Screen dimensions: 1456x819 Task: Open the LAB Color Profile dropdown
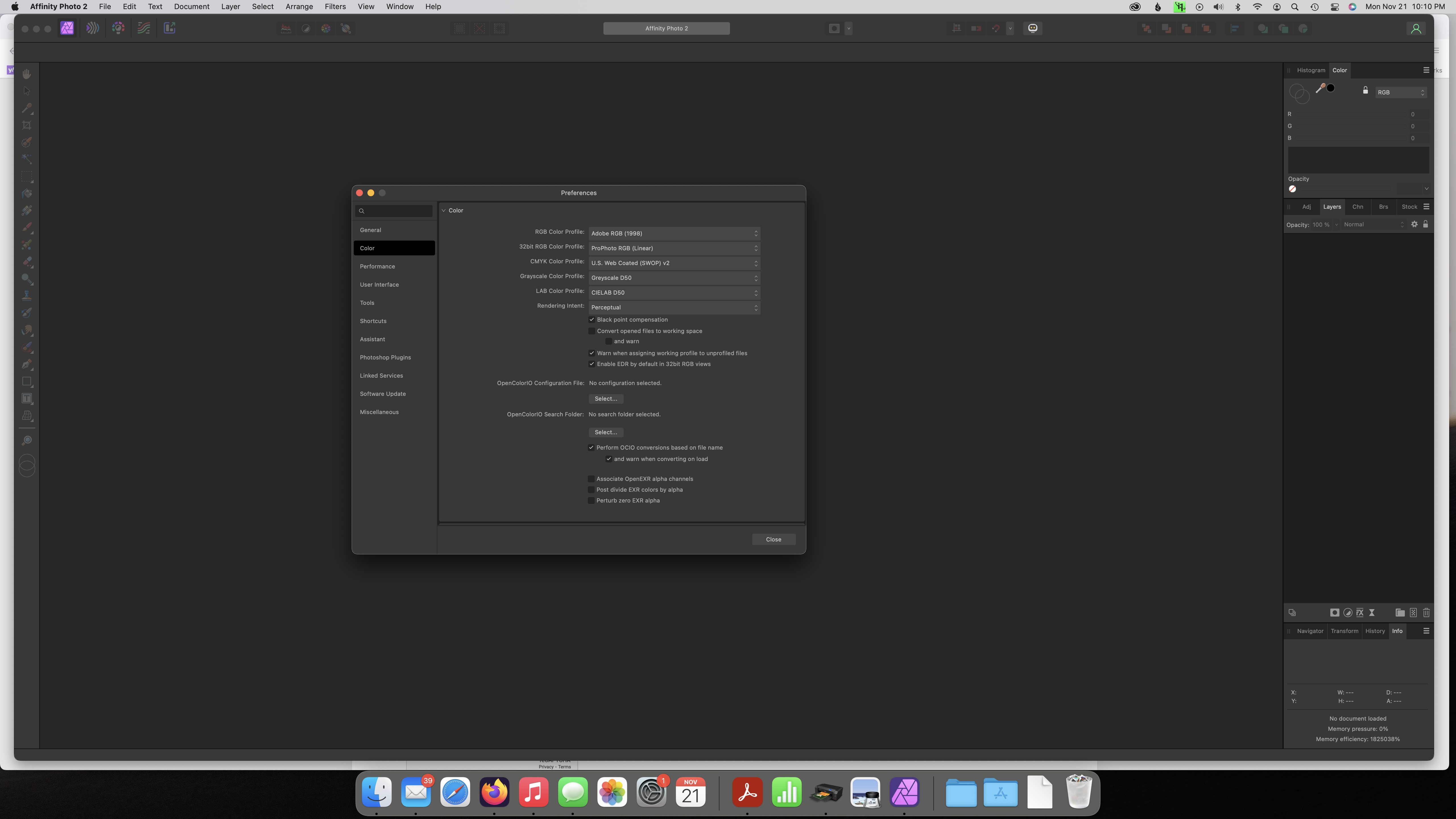tap(674, 293)
